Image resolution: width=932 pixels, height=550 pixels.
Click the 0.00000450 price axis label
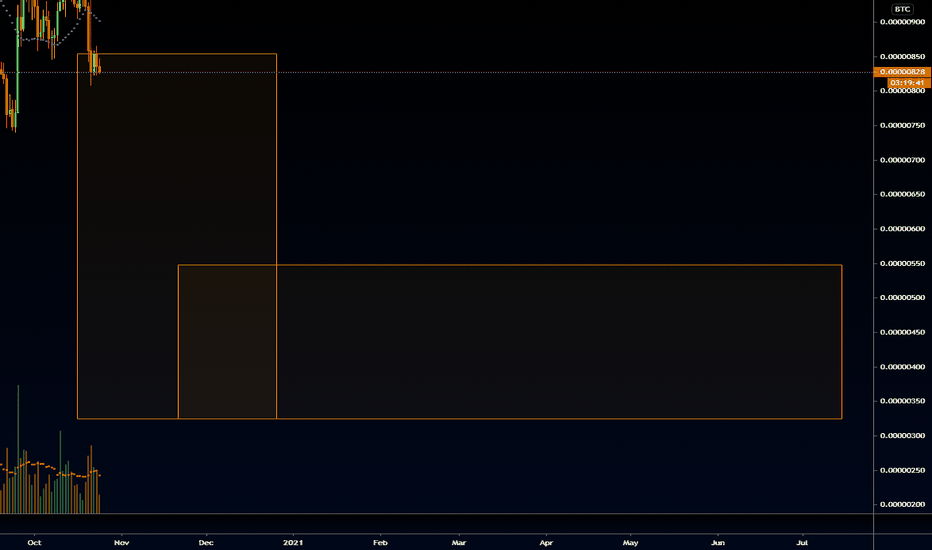pos(902,332)
